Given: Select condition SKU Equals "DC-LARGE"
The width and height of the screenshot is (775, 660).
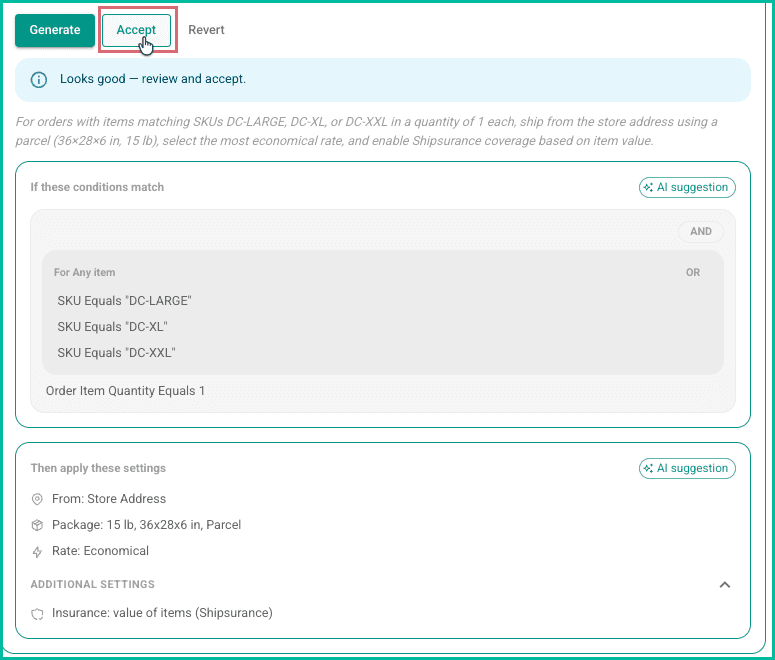Looking at the screenshot, I should coord(124,301).
